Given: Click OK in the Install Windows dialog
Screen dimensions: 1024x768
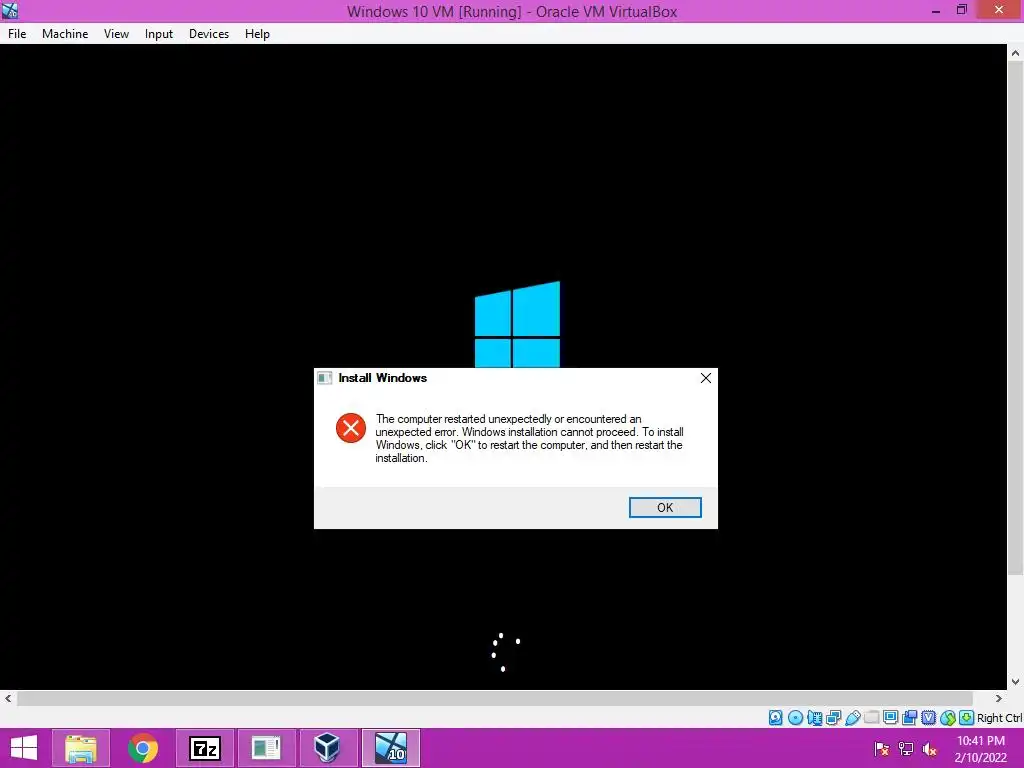Looking at the screenshot, I should point(665,507).
